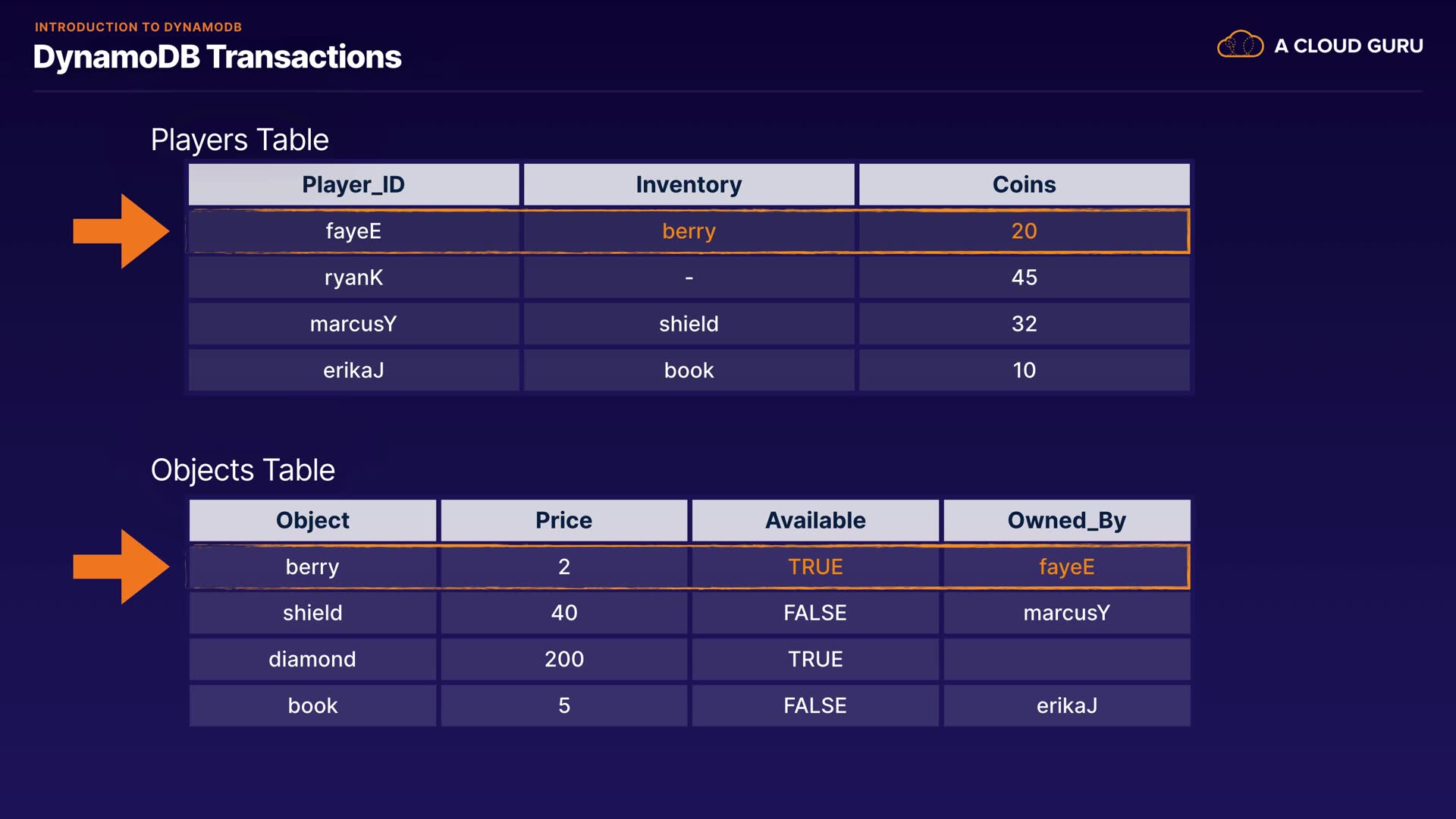Click the A CLOUD GURU brand text
This screenshot has height=819, width=1456.
1348,46
